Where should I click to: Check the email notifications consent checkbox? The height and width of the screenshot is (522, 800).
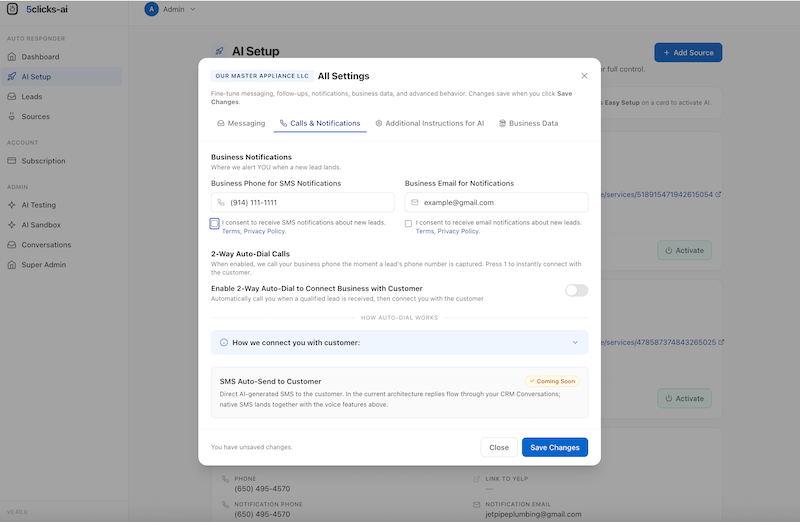click(408, 223)
